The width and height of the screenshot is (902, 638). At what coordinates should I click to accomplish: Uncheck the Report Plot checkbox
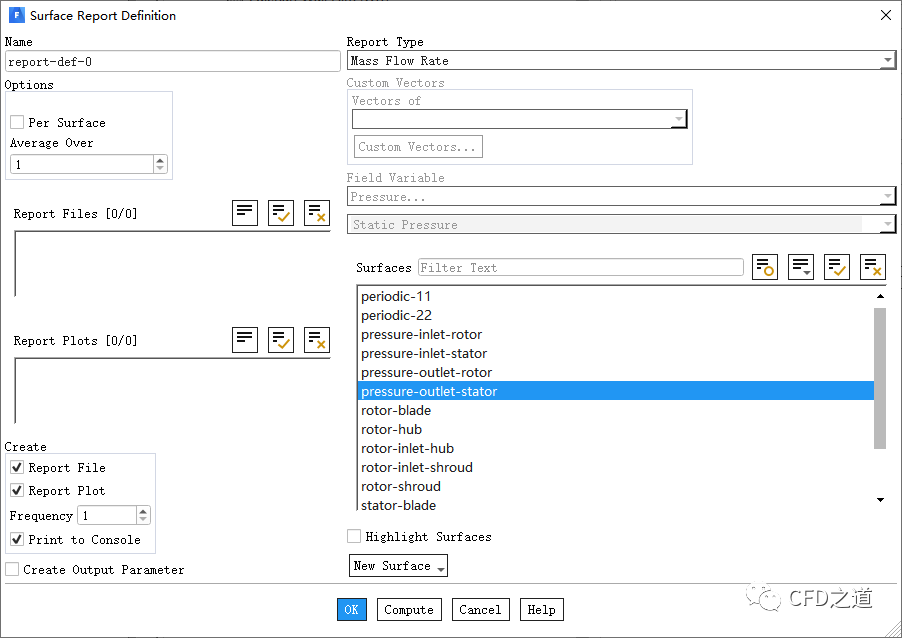click(x=17, y=491)
